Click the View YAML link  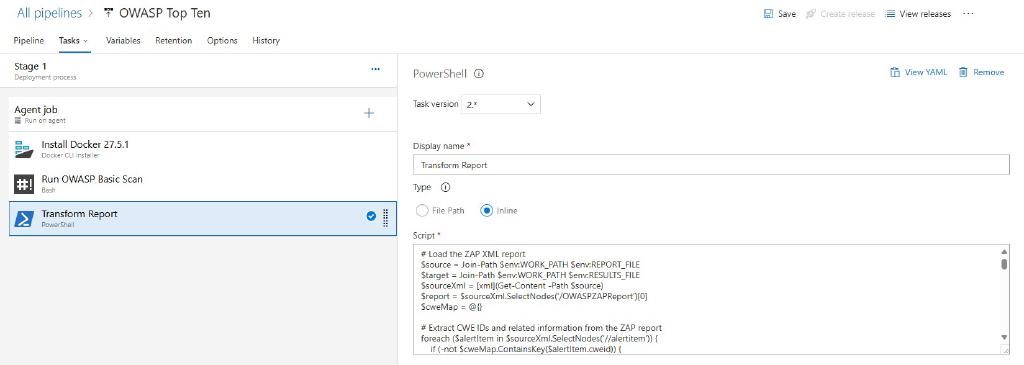coord(917,72)
